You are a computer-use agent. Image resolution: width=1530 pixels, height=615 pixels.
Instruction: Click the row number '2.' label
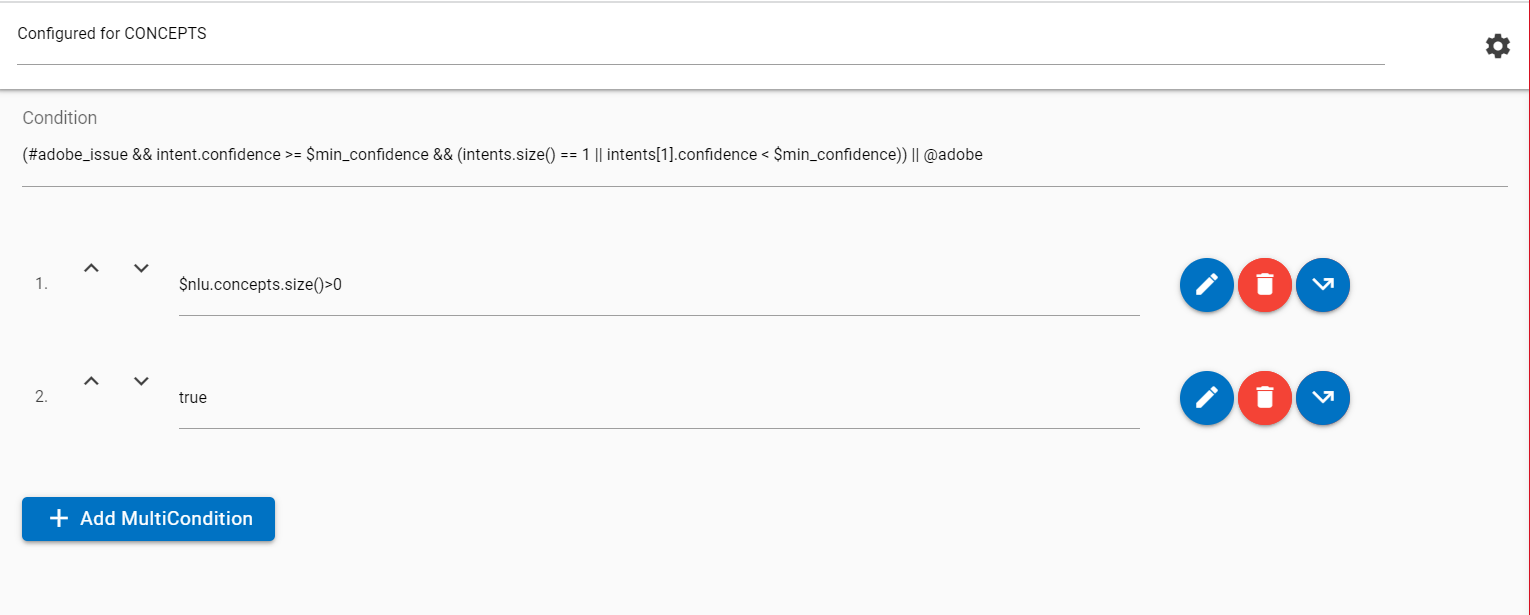point(40,397)
